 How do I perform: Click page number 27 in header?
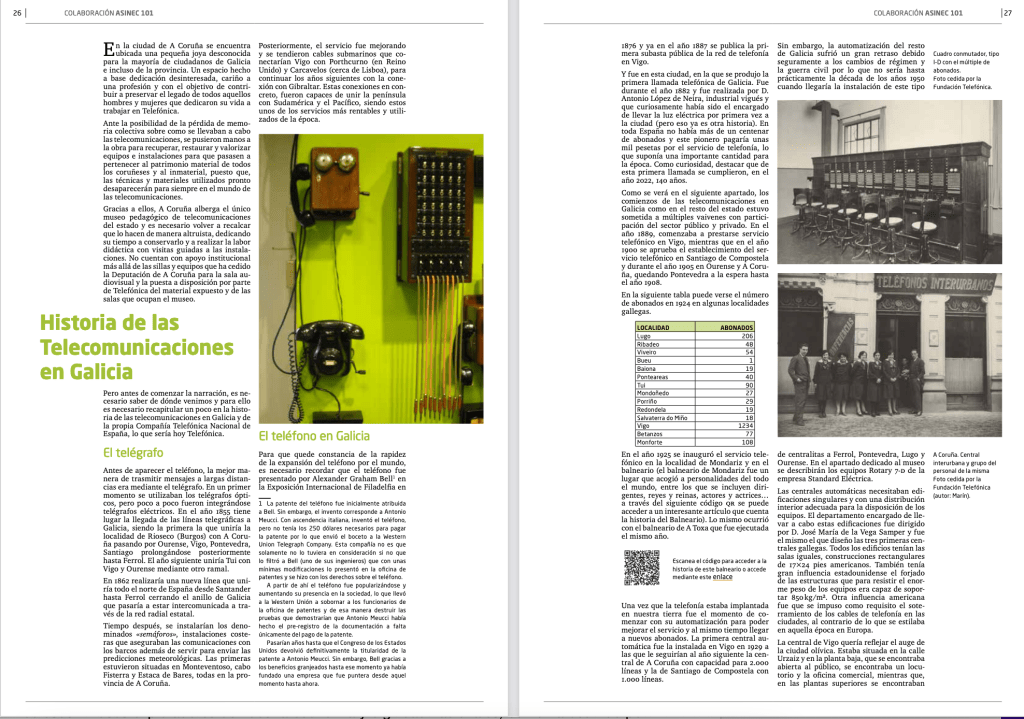coord(1007,13)
